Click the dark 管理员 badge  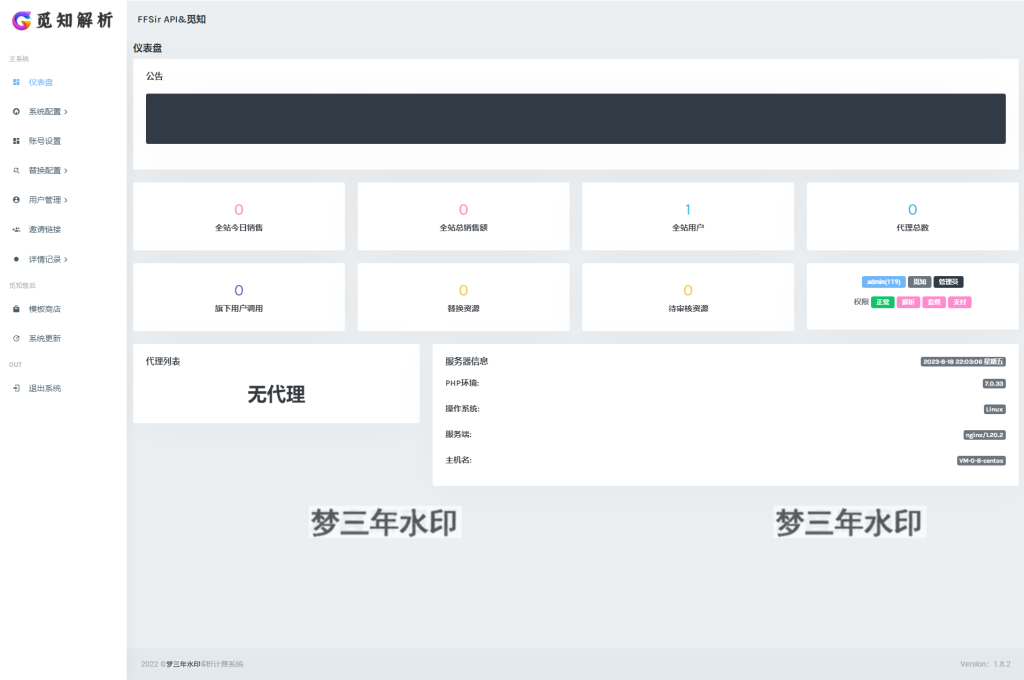948,282
